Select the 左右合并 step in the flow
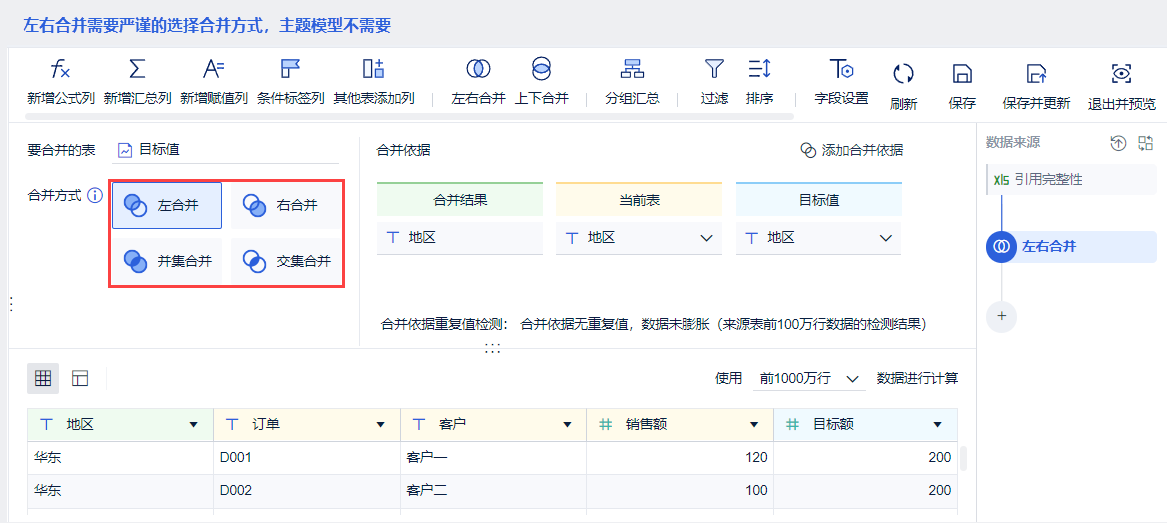Viewport: 1167px width, 523px height. pos(1048,246)
